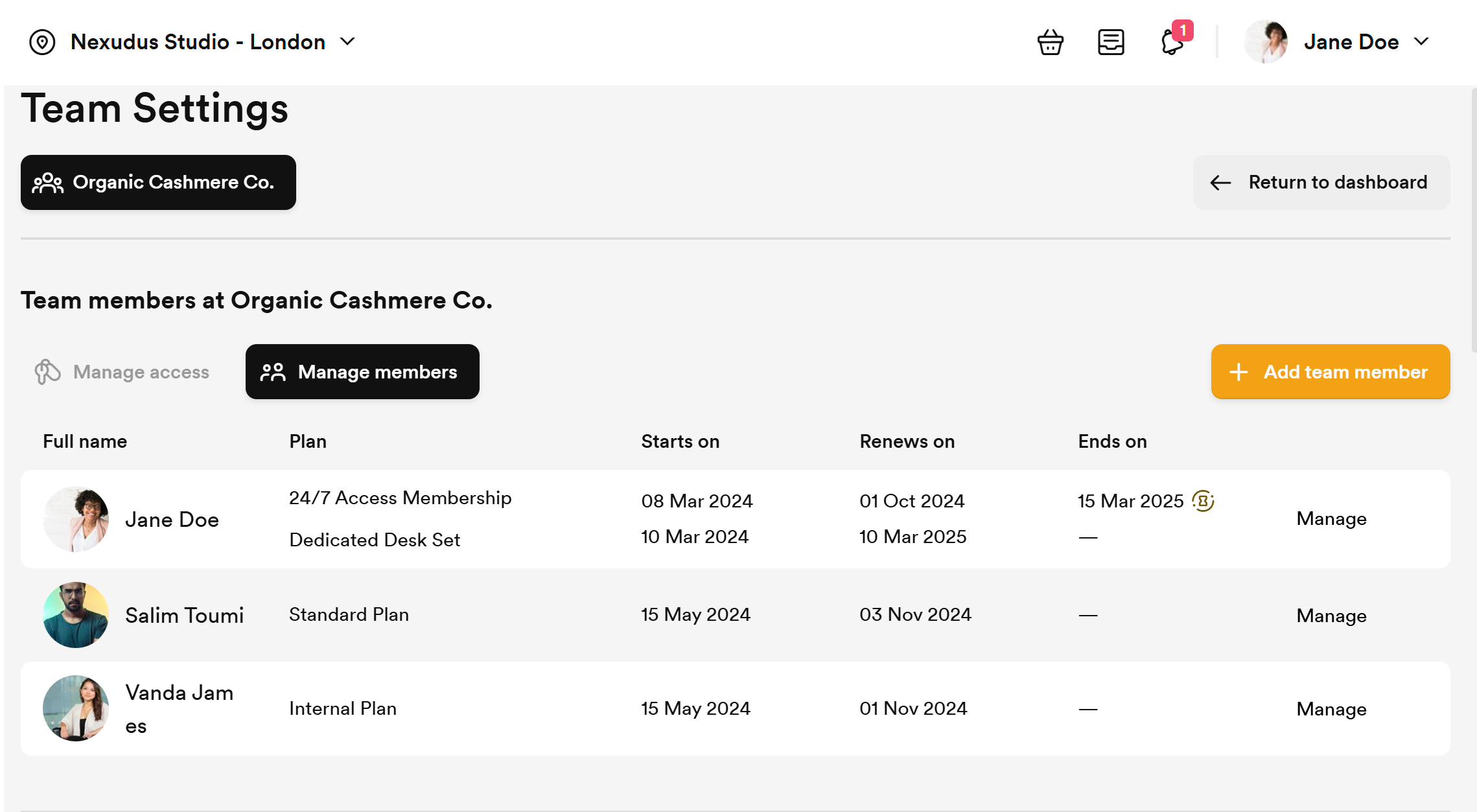Click Vanda James's avatar
The image size is (1477, 812).
coord(76,708)
